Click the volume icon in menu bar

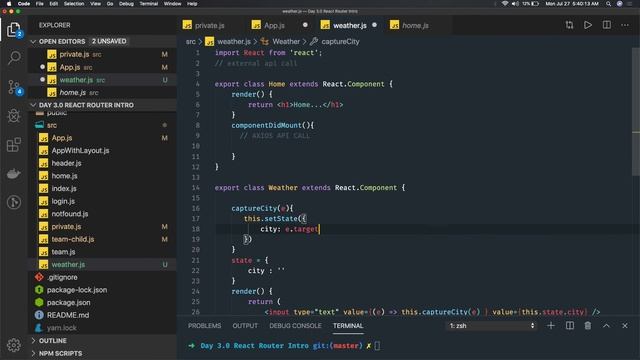click(515, 4)
